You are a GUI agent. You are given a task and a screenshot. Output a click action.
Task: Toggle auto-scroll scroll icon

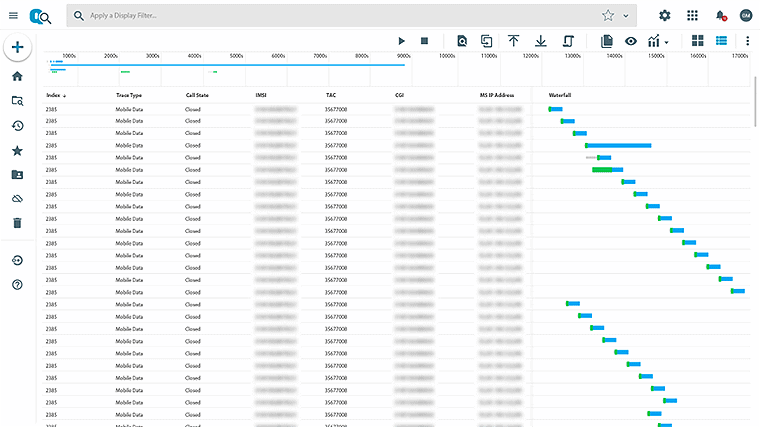pos(568,41)
